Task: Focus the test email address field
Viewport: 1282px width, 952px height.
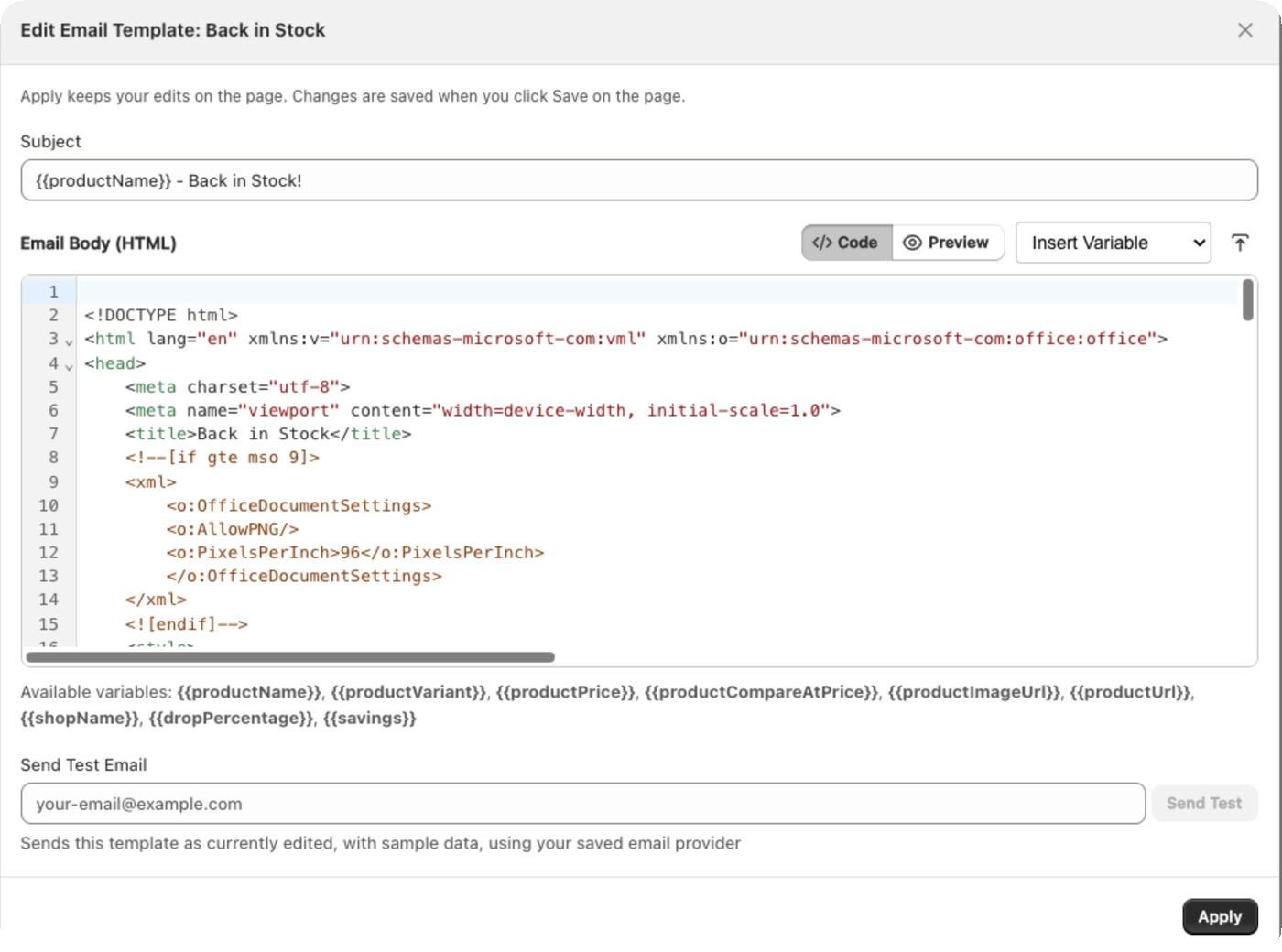Action: (x=582, y=804)
